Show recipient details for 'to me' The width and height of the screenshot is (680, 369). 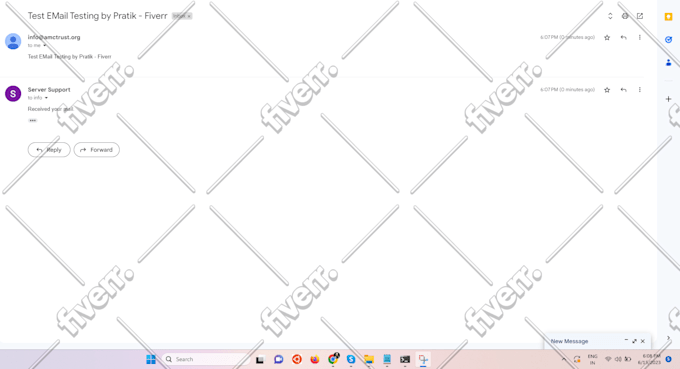[x=44, y=46]
